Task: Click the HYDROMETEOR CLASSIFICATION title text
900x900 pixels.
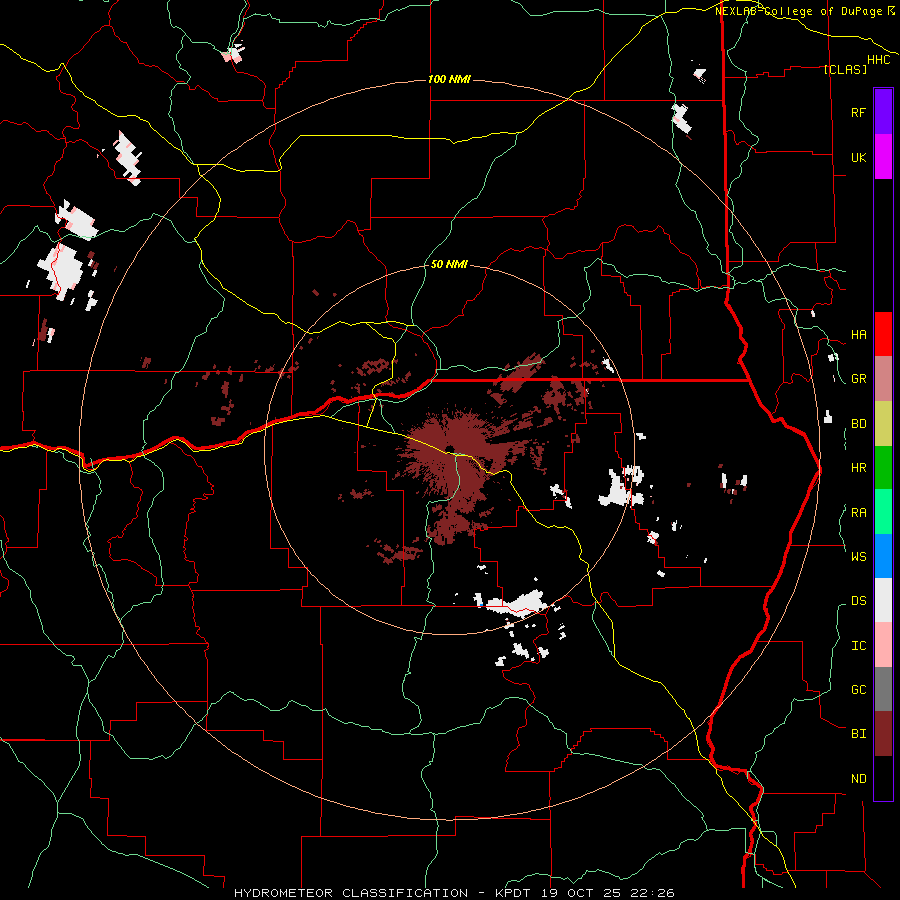Action: [x=351, y=893]
